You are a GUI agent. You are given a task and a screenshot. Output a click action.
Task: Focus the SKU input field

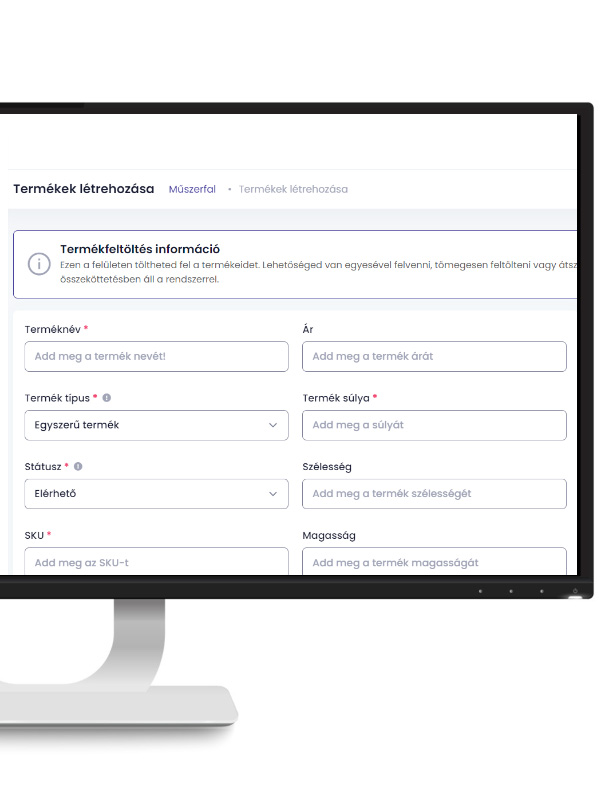[x=155, y=562]
